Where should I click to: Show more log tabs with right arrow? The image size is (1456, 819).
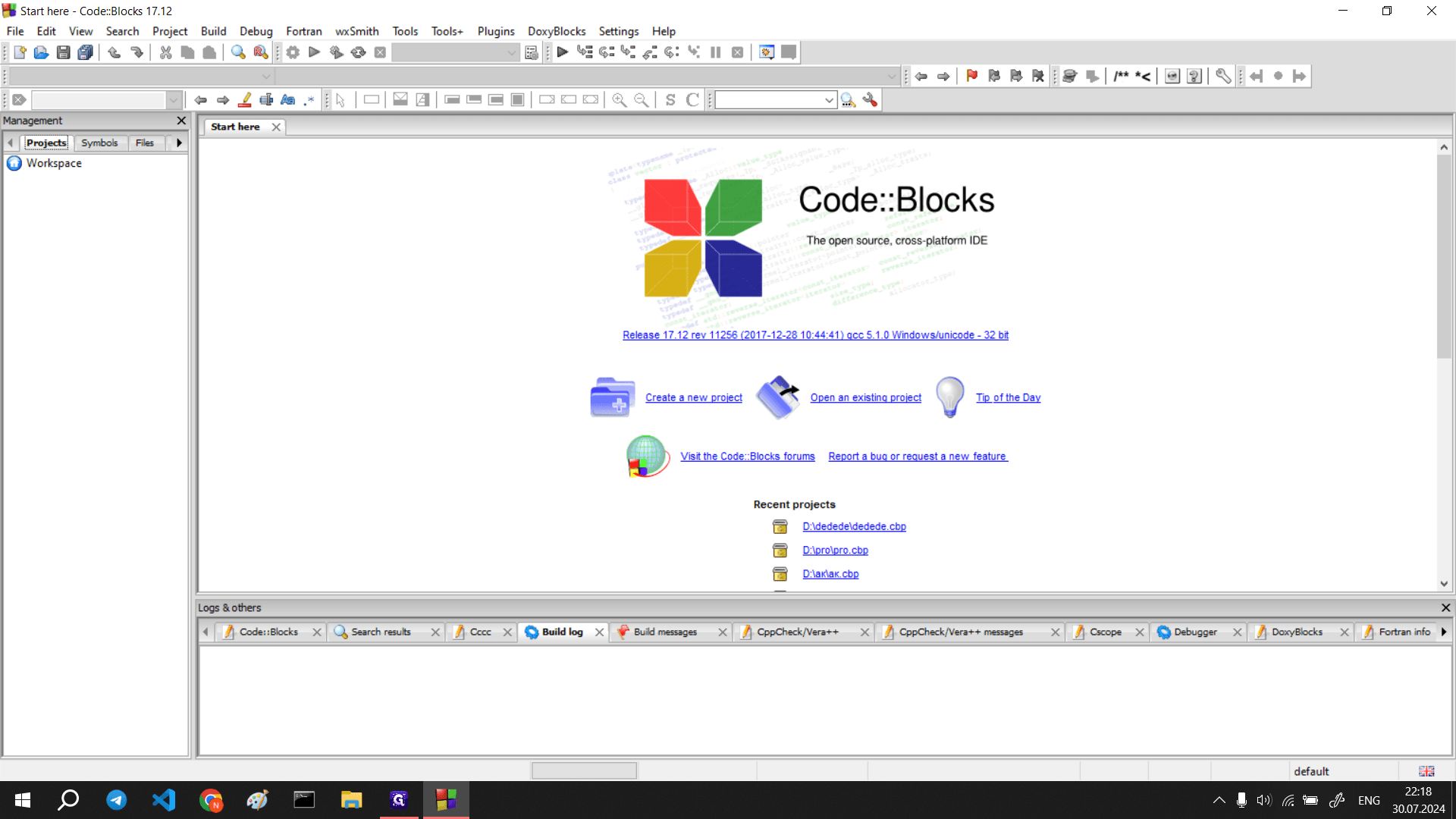click(x=1444, y=632)
